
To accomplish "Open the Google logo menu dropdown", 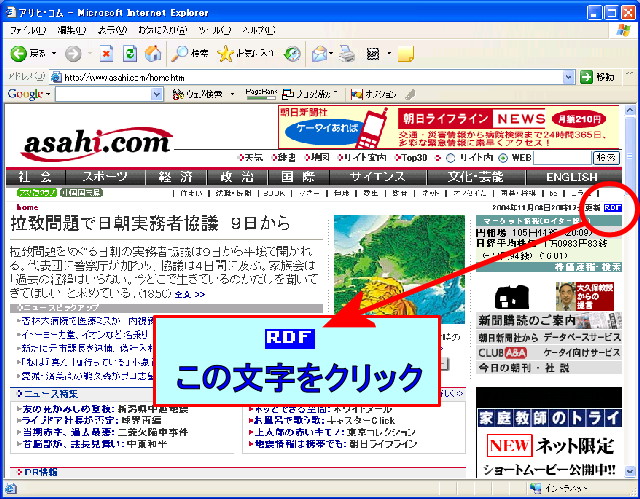I will [x=48, y=94].
